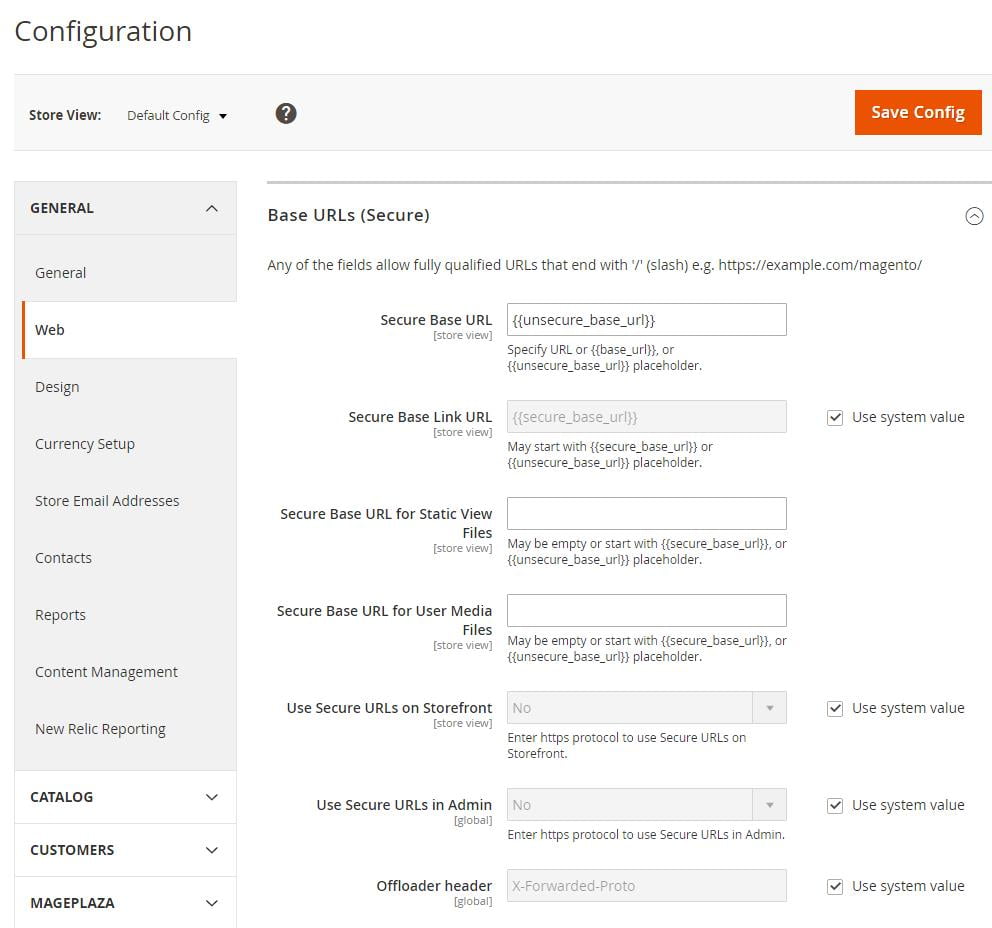
Task: Open the Store View selector
Action: tap(177, 115)
